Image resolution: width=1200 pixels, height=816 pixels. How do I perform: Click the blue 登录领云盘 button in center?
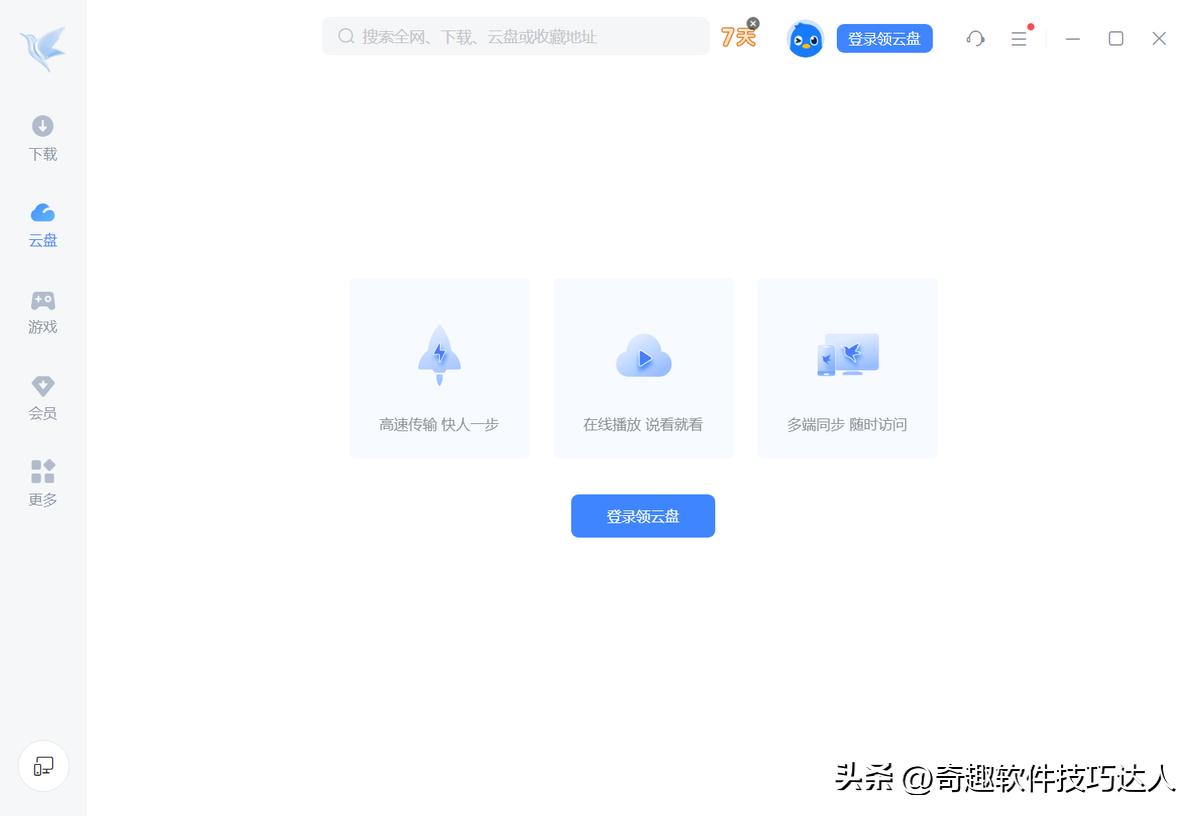[643, 516]
